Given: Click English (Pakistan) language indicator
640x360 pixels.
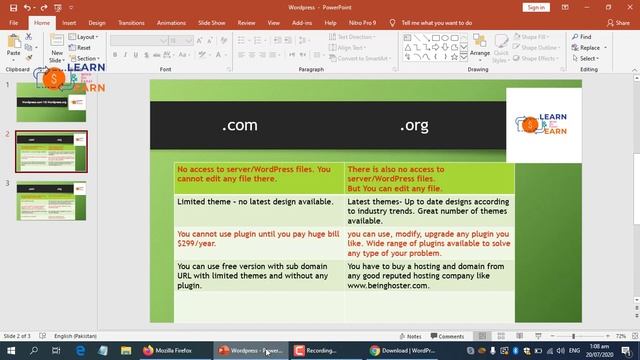Looking at the screenshot, I should pyautogui.click(x=75, y=336).
